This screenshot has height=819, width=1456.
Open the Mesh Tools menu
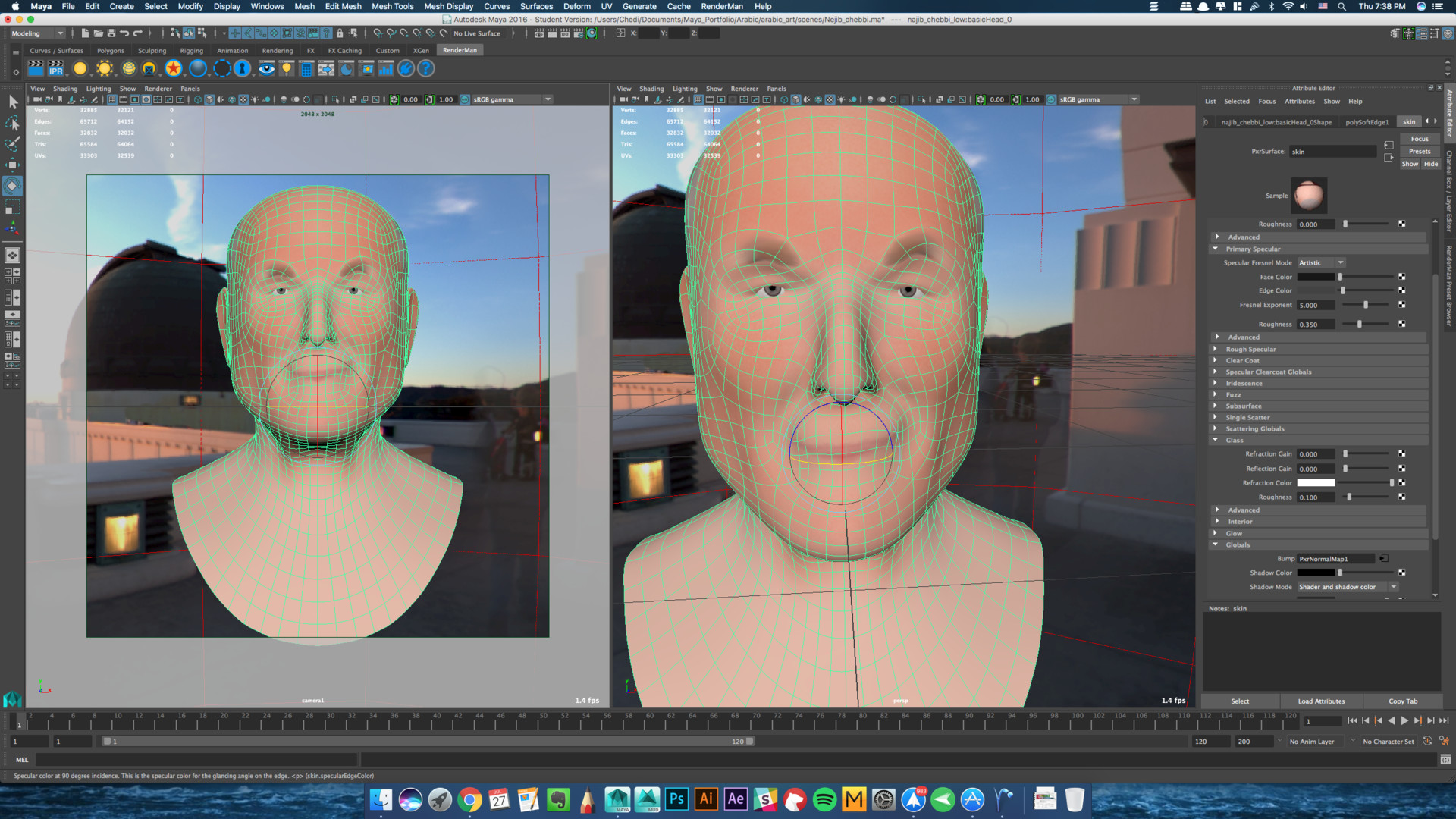[x=392, y=6]
